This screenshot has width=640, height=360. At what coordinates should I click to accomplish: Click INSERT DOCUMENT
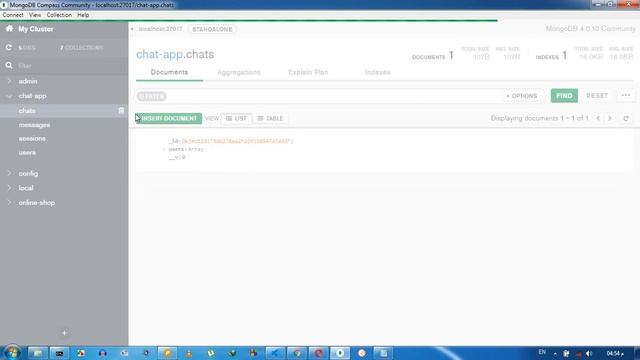coord(169,118)
